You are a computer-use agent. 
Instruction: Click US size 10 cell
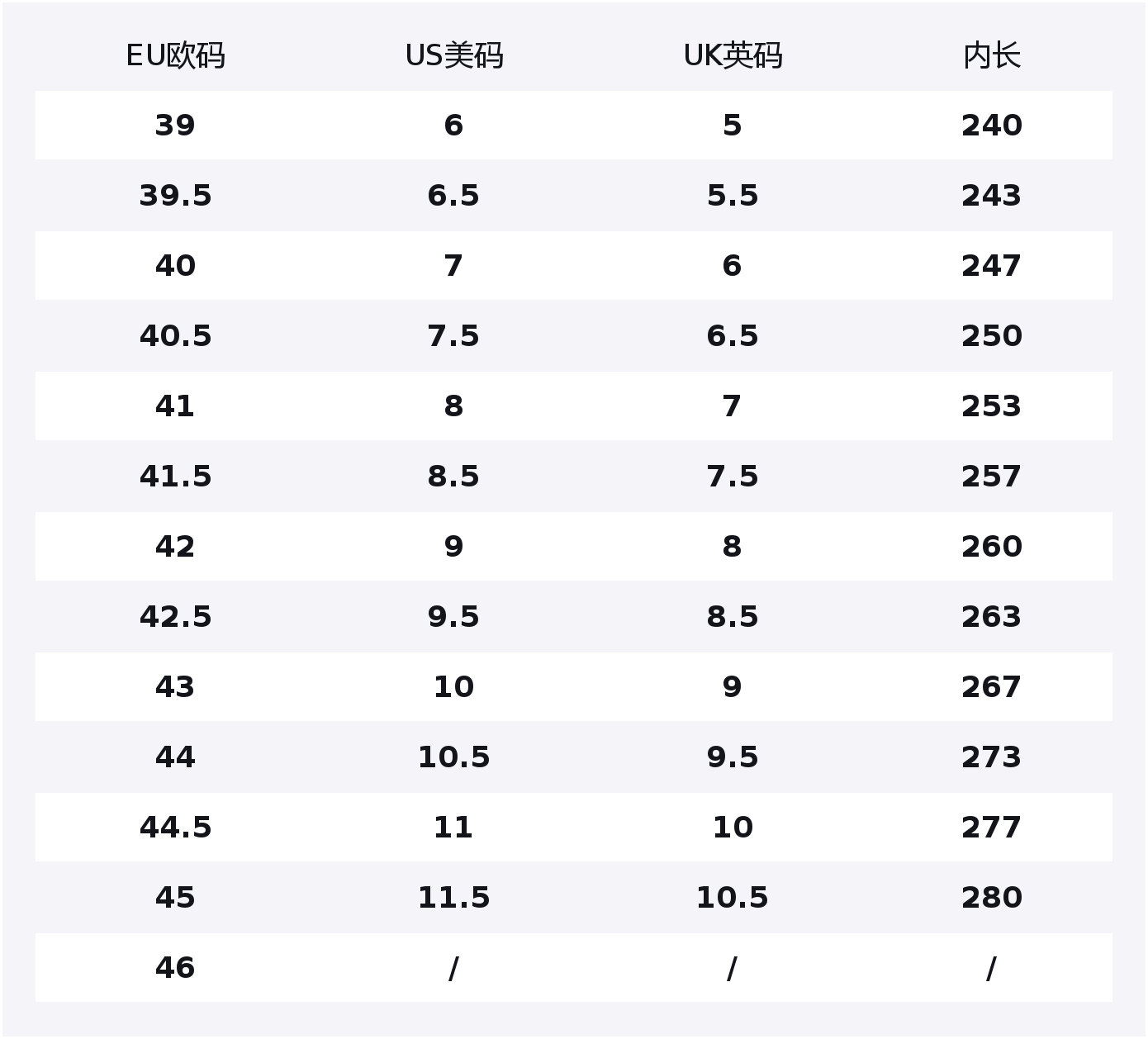point(453,687)
